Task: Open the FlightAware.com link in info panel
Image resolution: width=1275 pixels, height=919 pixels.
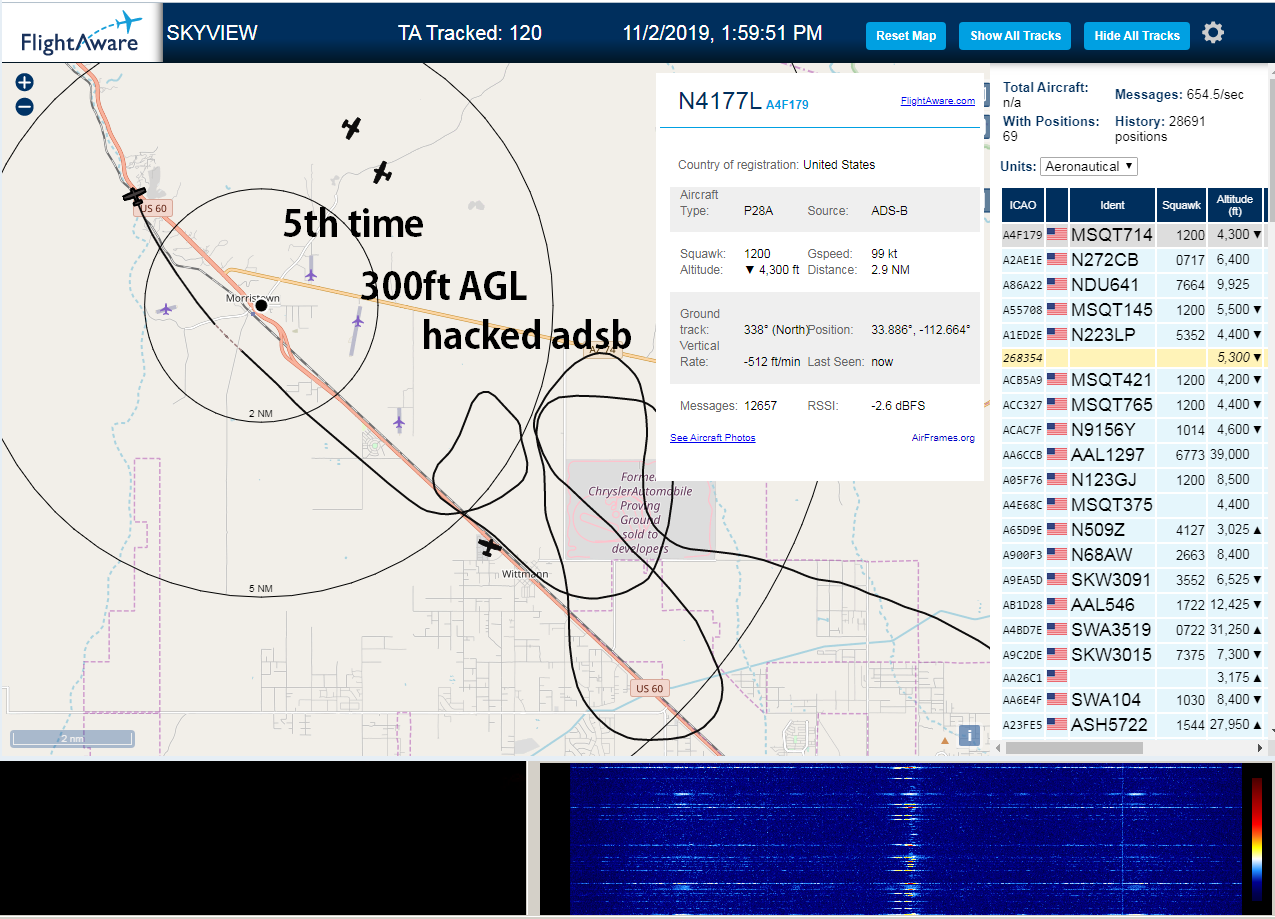Action: pyautogui.click(x=937, y=101)
